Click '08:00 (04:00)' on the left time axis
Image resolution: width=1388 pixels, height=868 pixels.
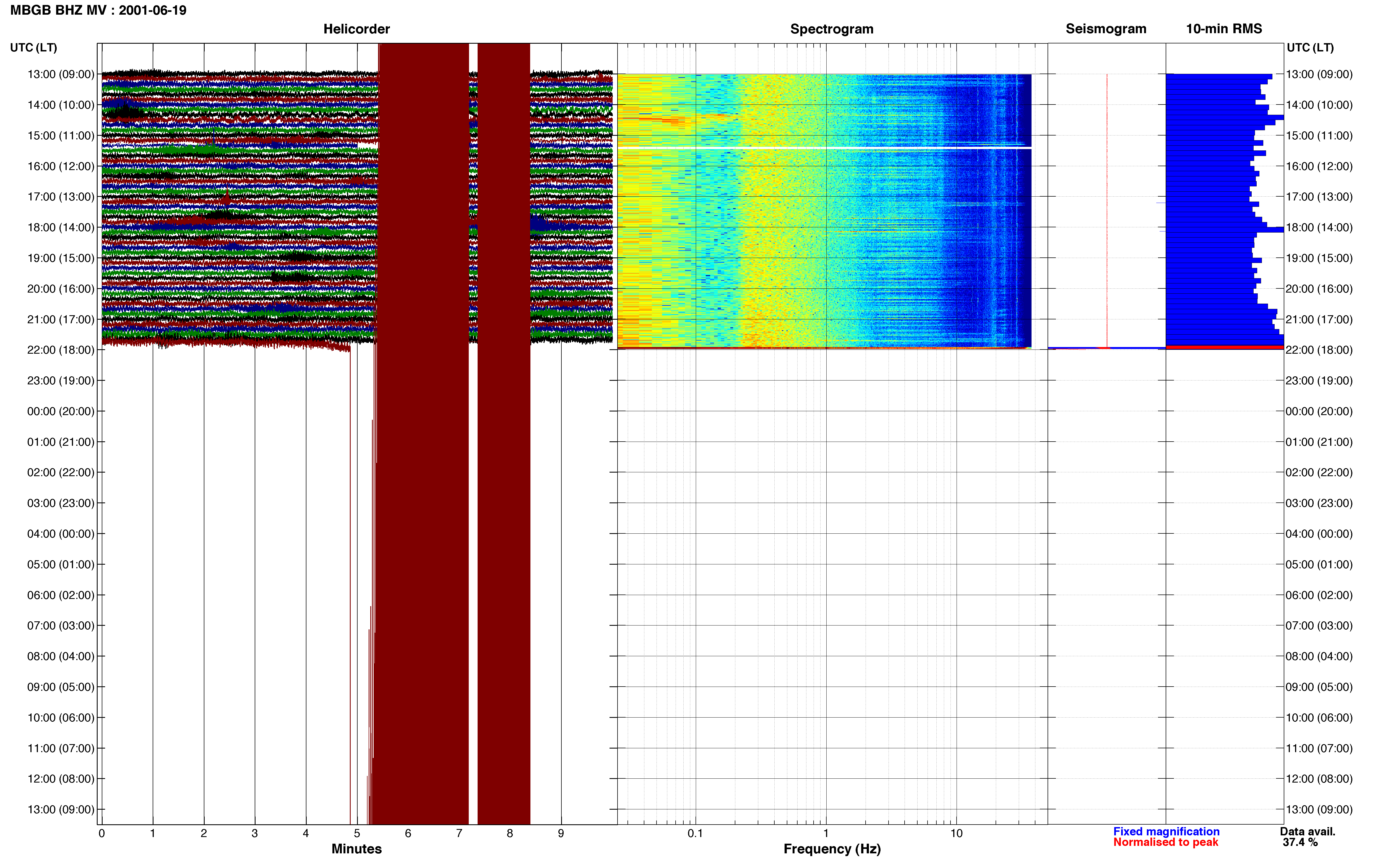(x=61, y=656)
